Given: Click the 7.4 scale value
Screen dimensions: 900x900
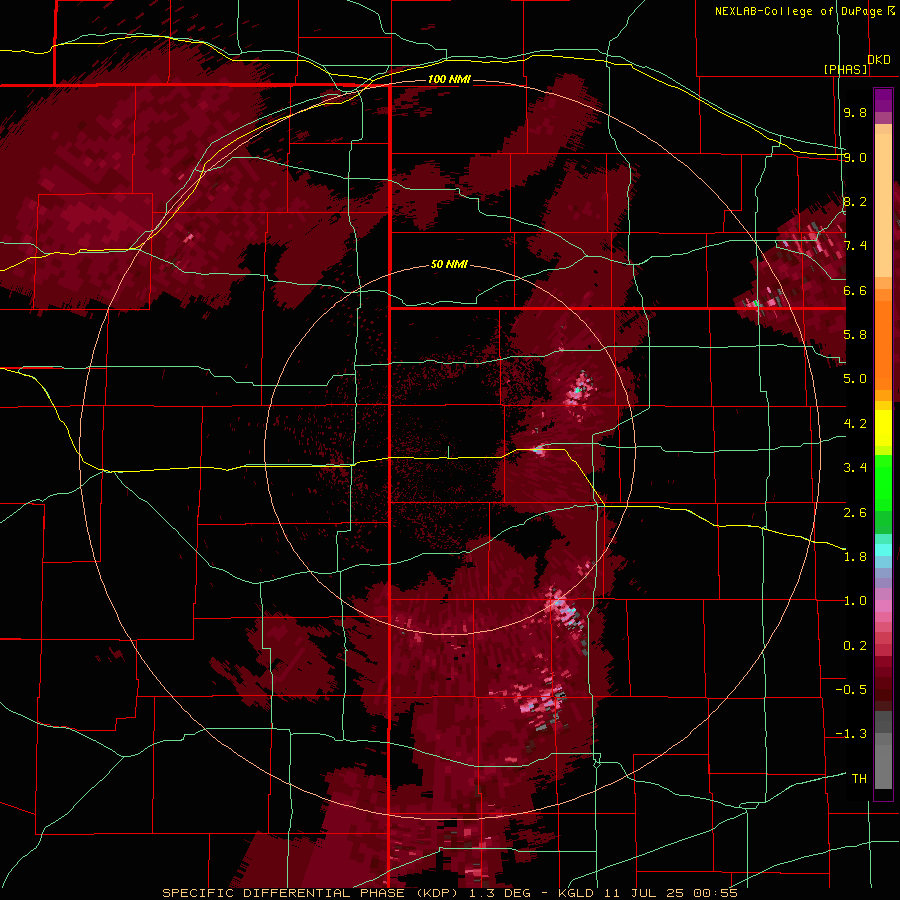Looking at the screenshot, I should [855, 246].
